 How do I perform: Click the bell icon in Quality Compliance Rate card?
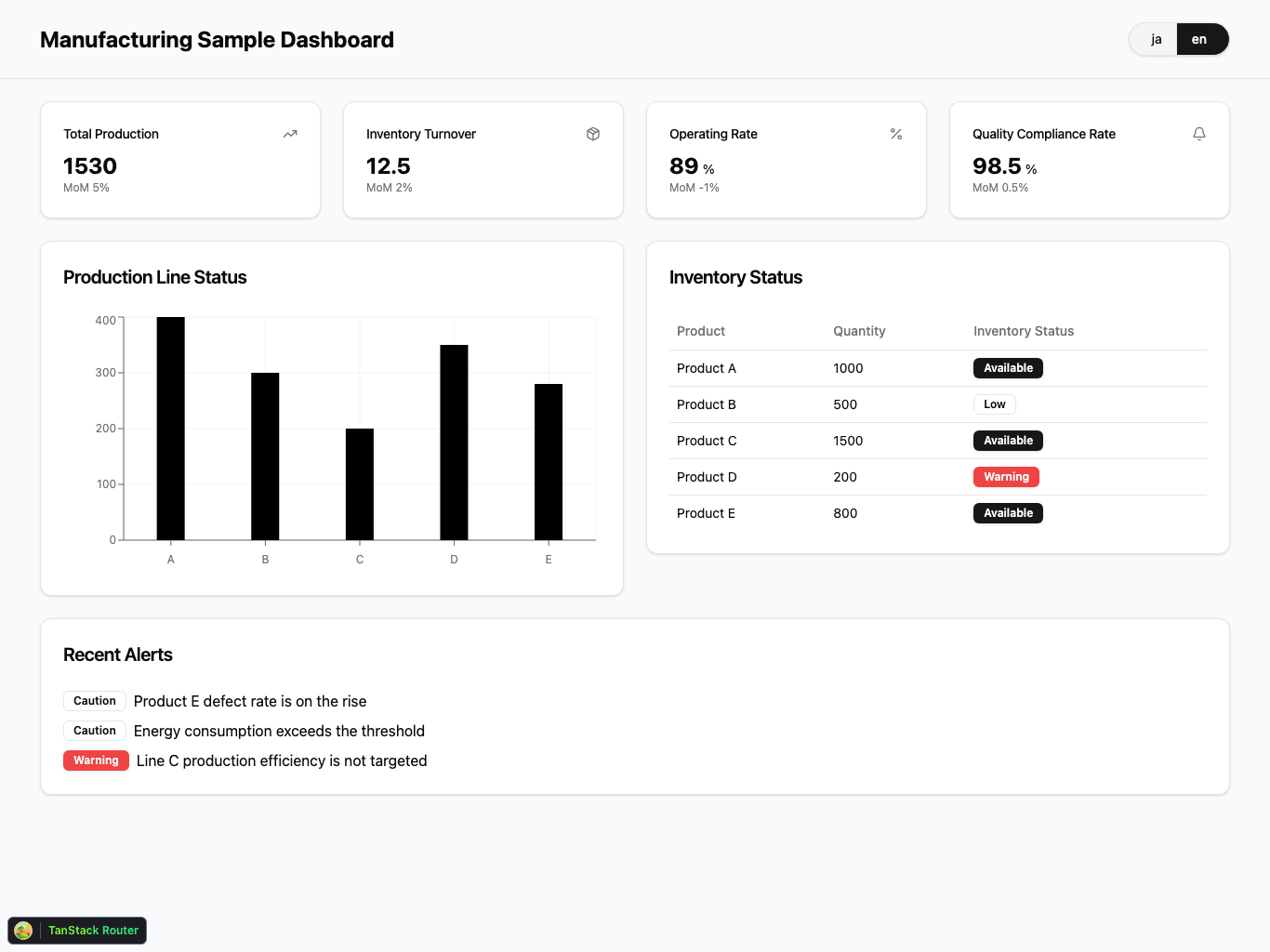pyautogui.click(x=1199, y=134)
